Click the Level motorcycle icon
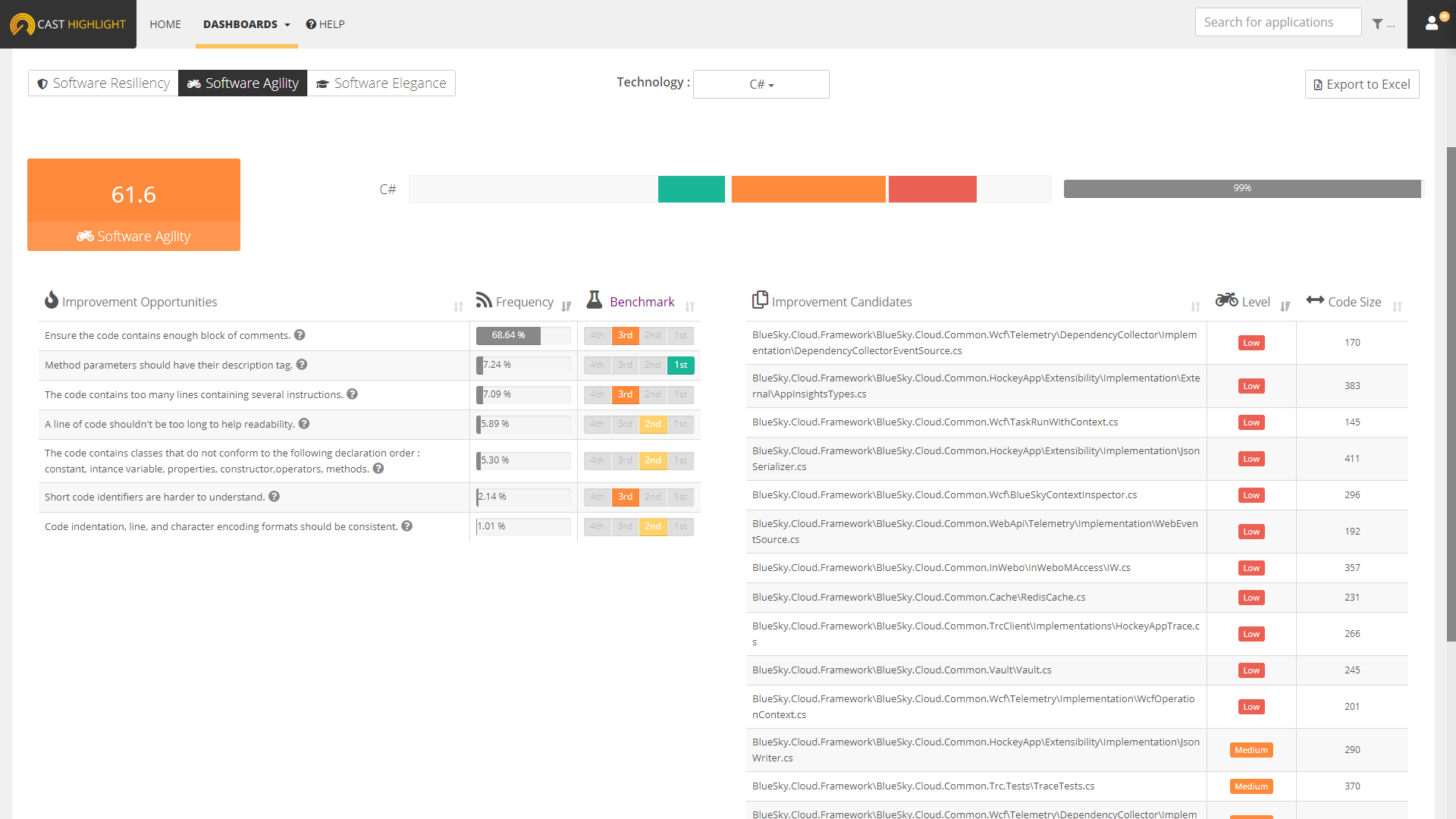The image size is (1456, 819). click(1226, 300)
